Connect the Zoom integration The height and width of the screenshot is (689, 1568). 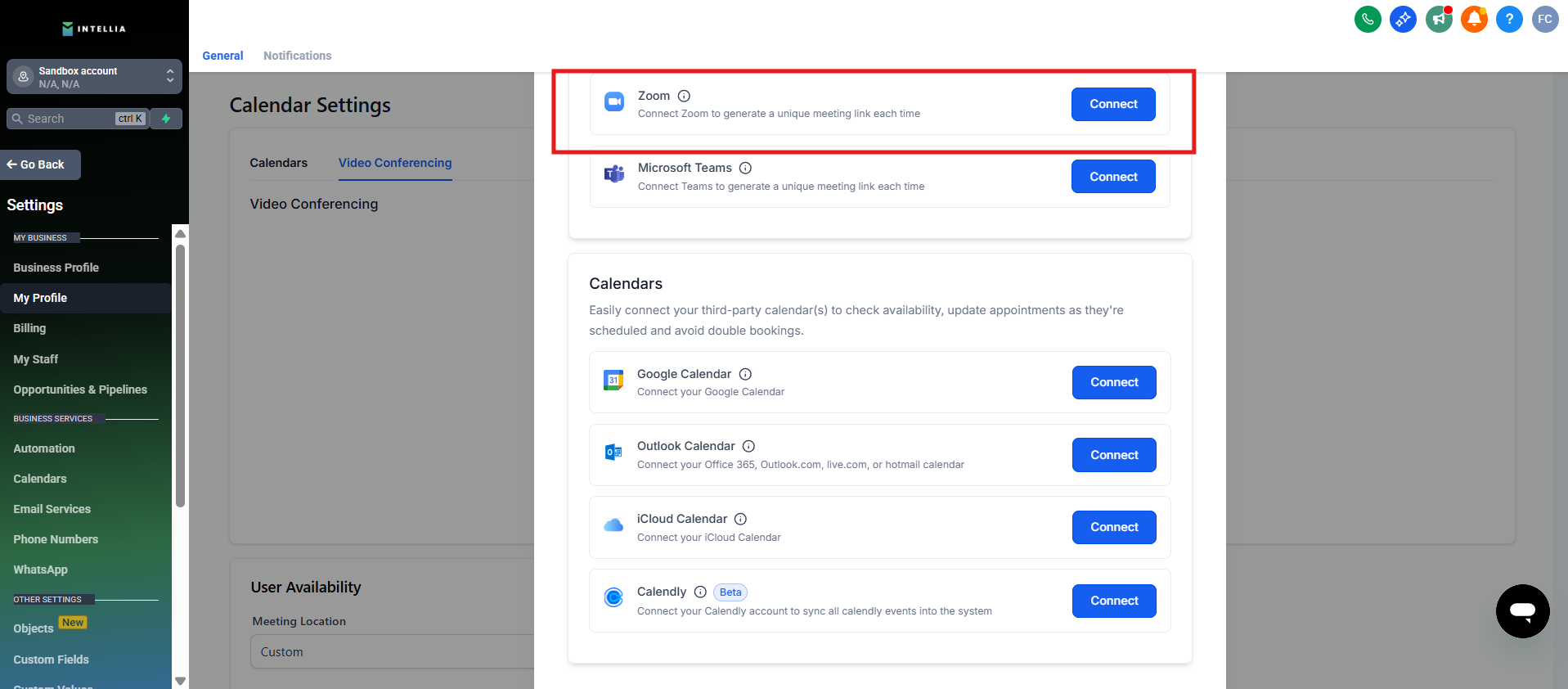[1112, 104]
